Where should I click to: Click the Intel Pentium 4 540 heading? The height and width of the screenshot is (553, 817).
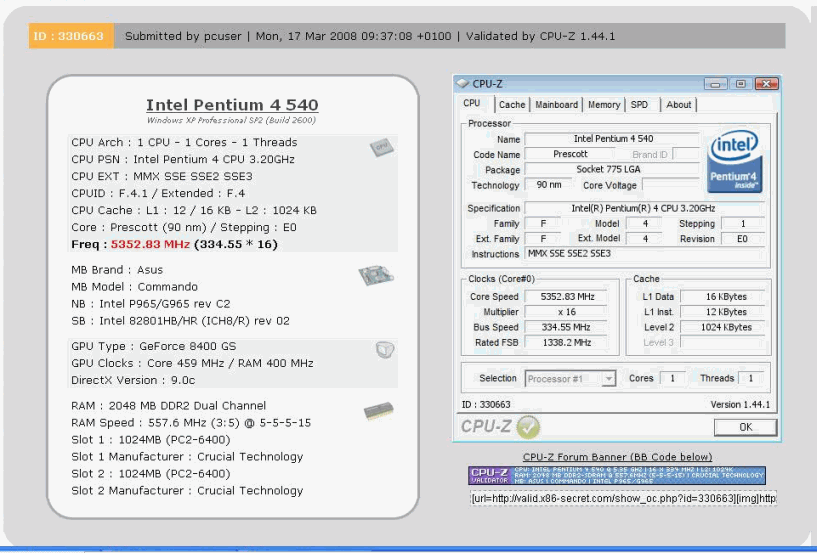click(x=232, y=105)
